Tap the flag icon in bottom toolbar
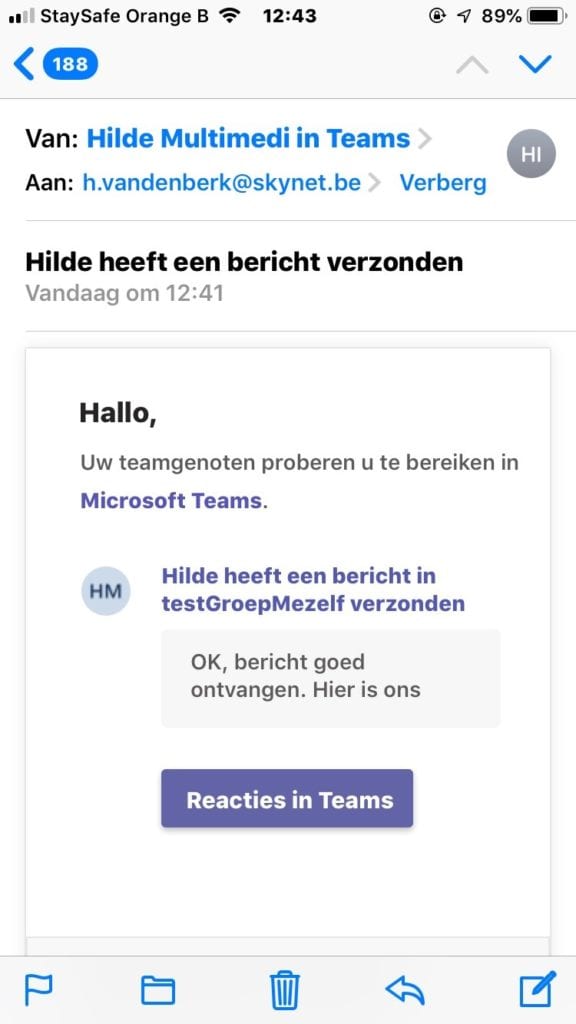576x1024 pixels. pyautogui.click(x=39, y=989)
